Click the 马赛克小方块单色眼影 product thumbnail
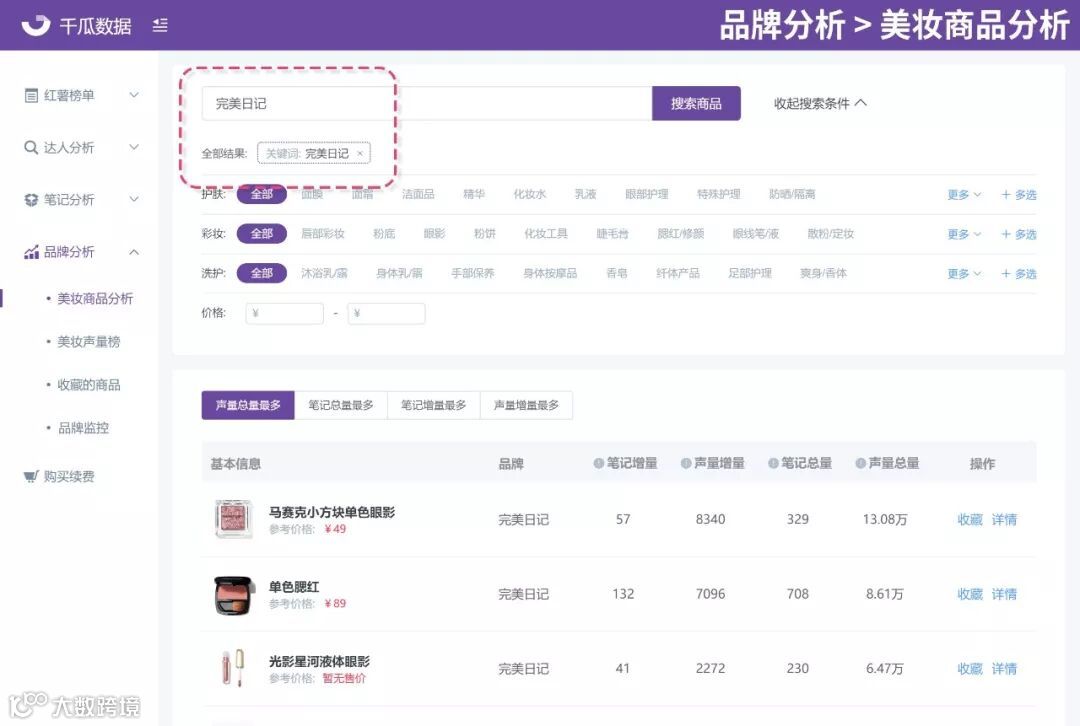The width and height of the screenshot is (1080, 726). click(x=234, y=519)
